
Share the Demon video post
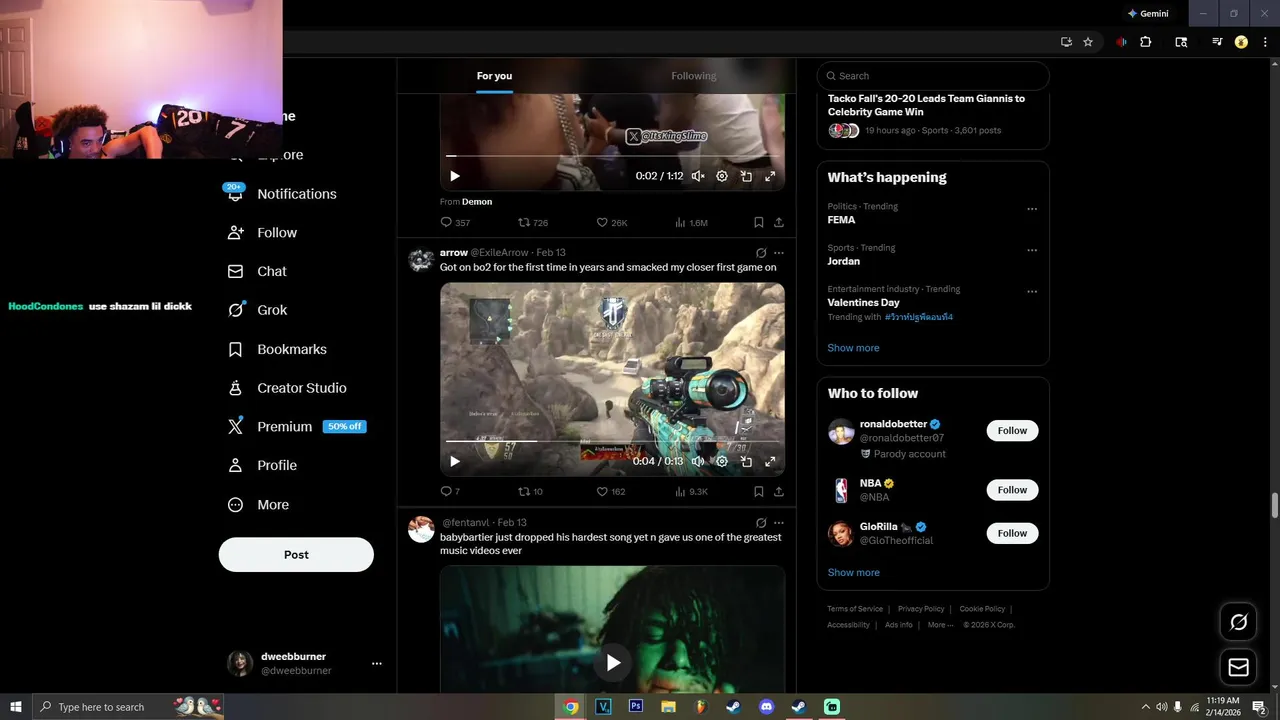(x=779, y=222)
